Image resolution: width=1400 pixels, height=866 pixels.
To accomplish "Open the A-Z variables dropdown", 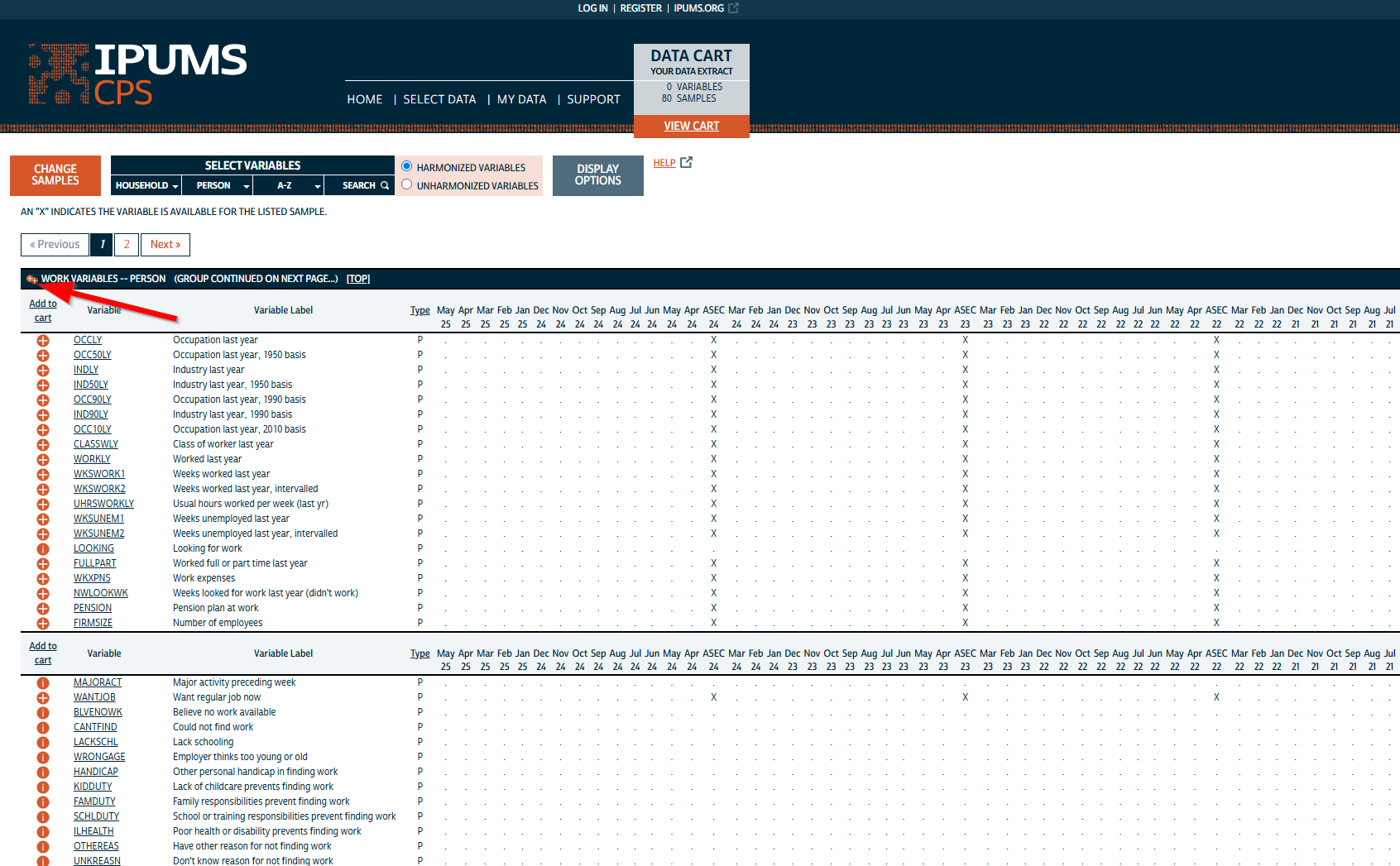I will (x=288, y=185).
